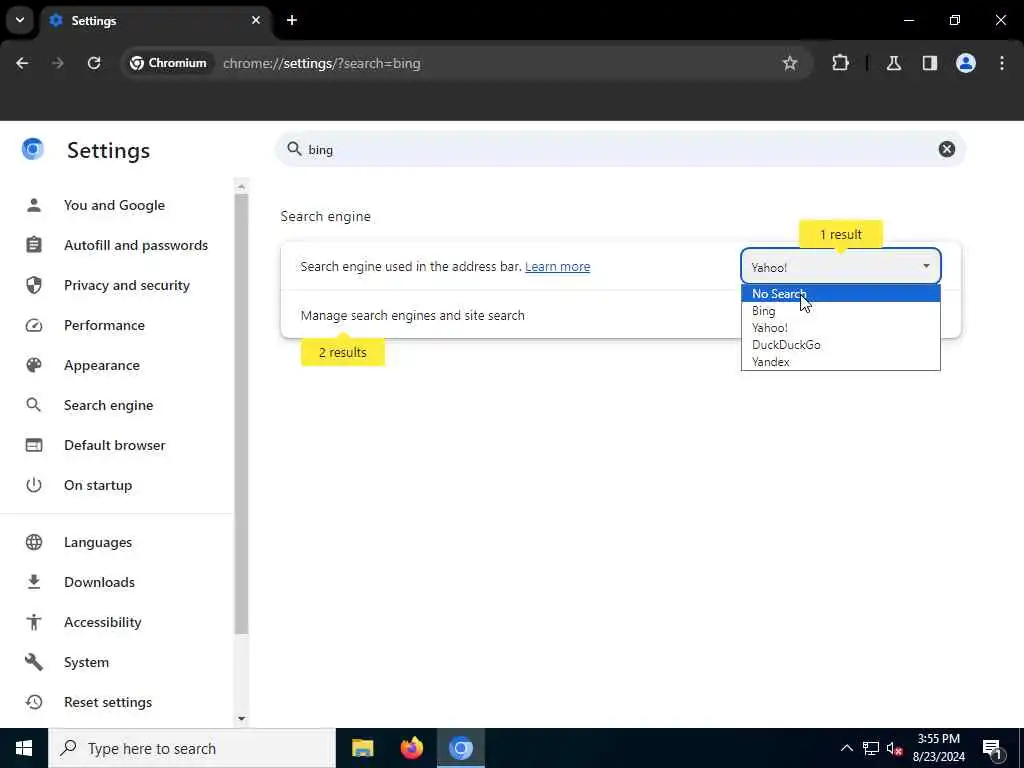The image size is (1024, 768).
Task: Toggle the side panel icon
Action: coord(929,63)
